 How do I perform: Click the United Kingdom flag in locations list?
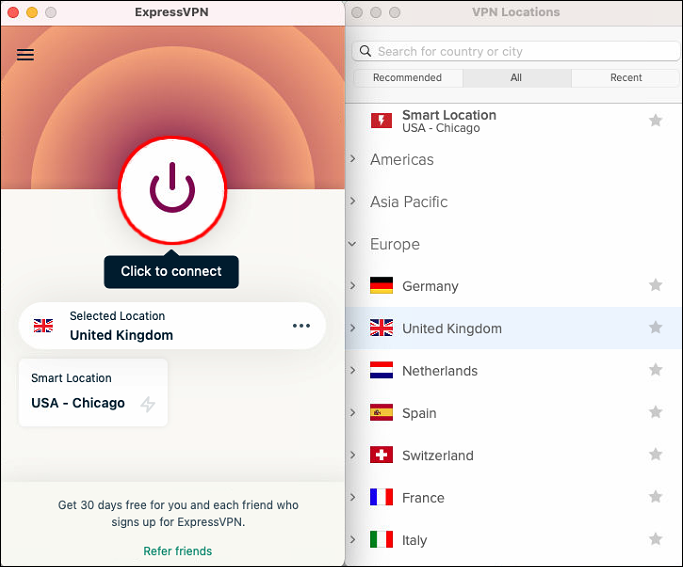pos(381,328)
